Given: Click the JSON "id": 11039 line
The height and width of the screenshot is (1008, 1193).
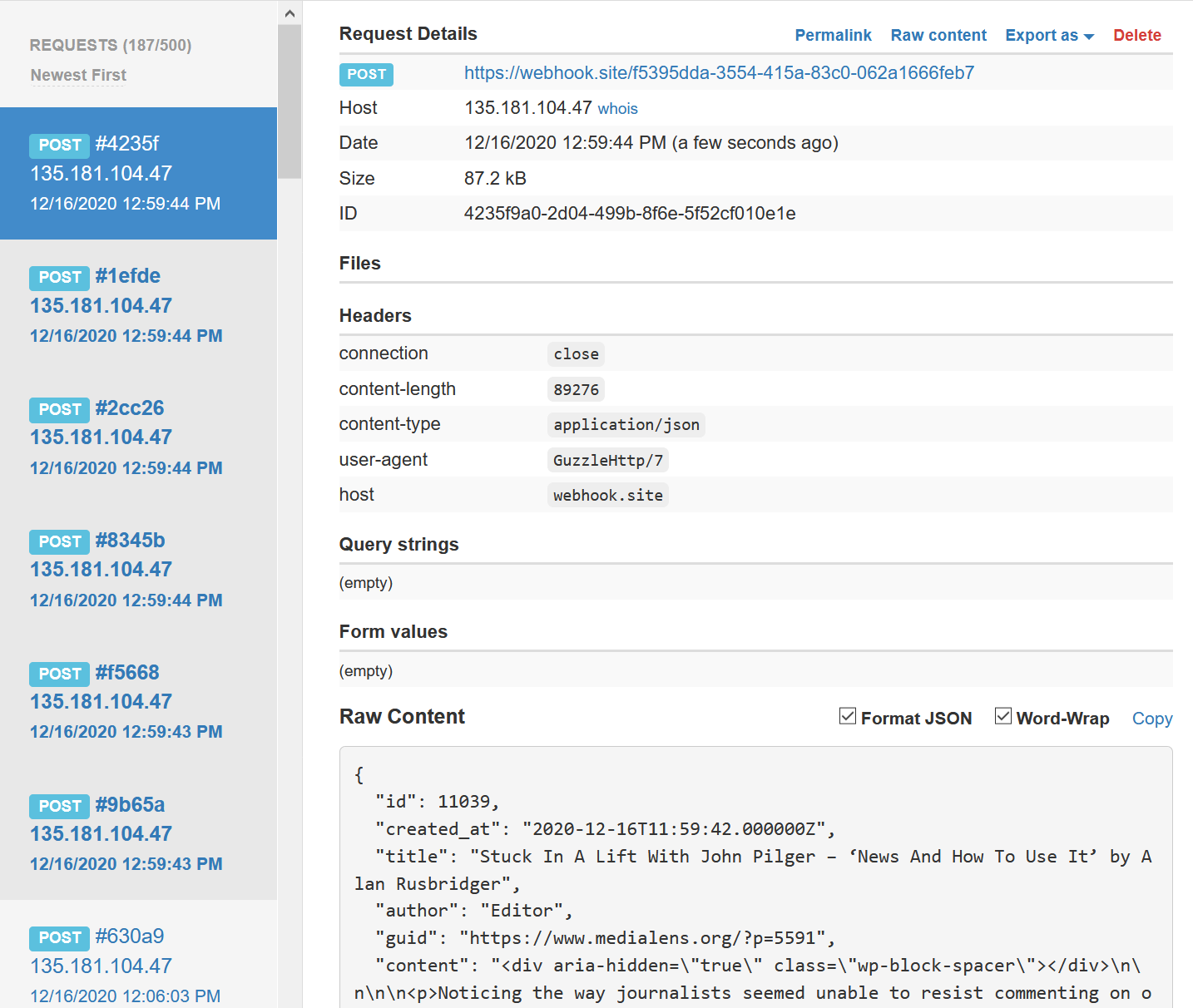Looking at the screenshot, I should [x=437, y=802].
